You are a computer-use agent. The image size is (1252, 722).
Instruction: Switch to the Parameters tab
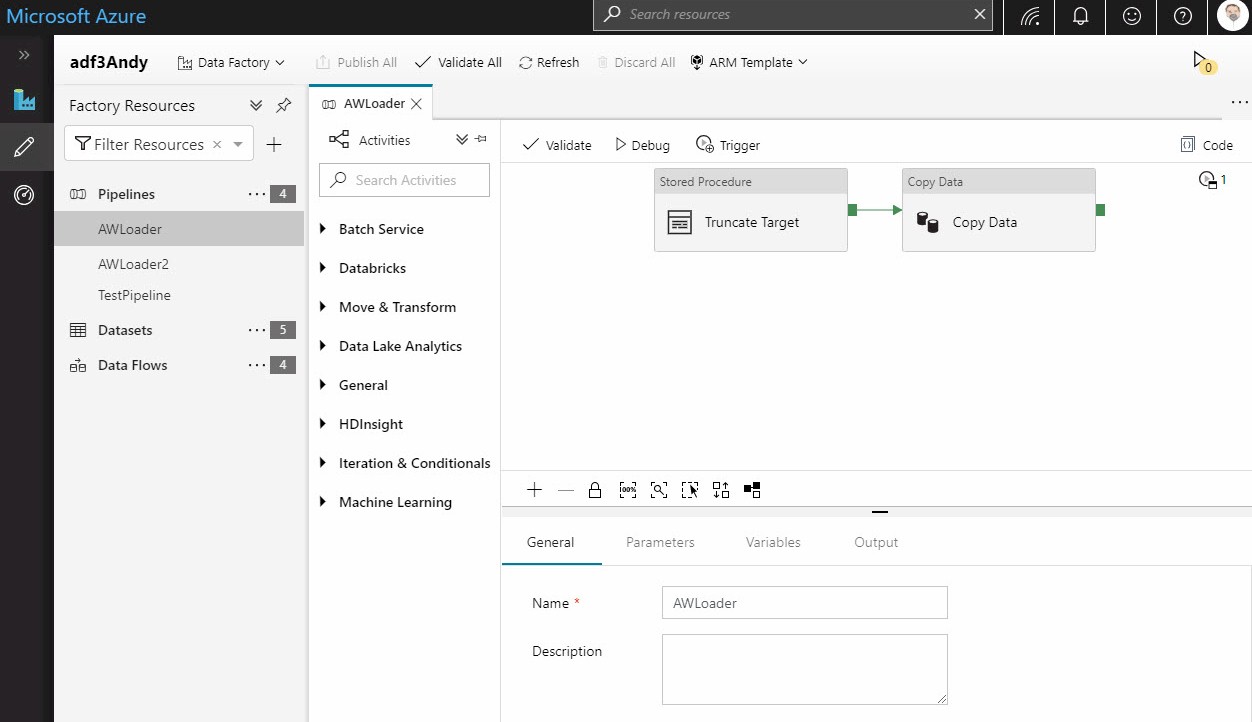click(x=660, y=542)
